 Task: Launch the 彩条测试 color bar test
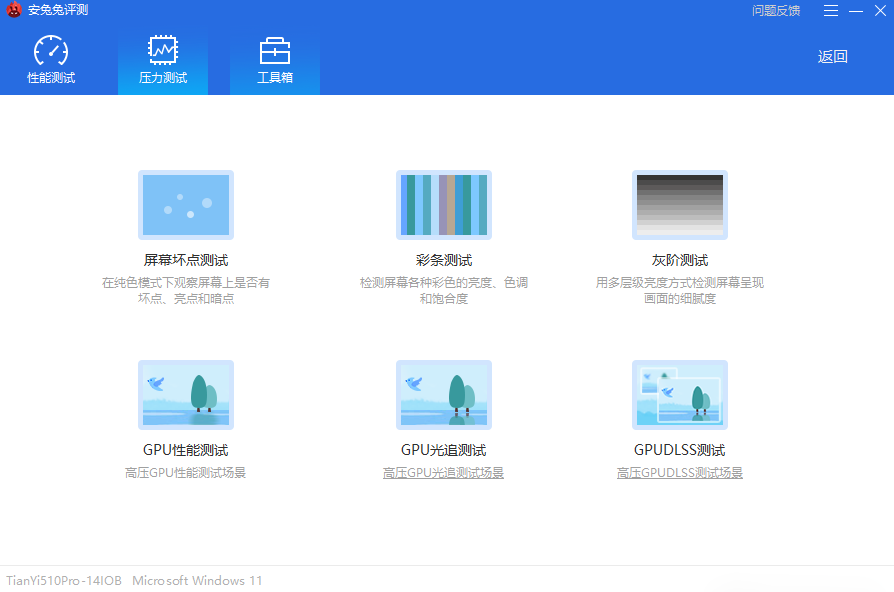pos(444,205)
